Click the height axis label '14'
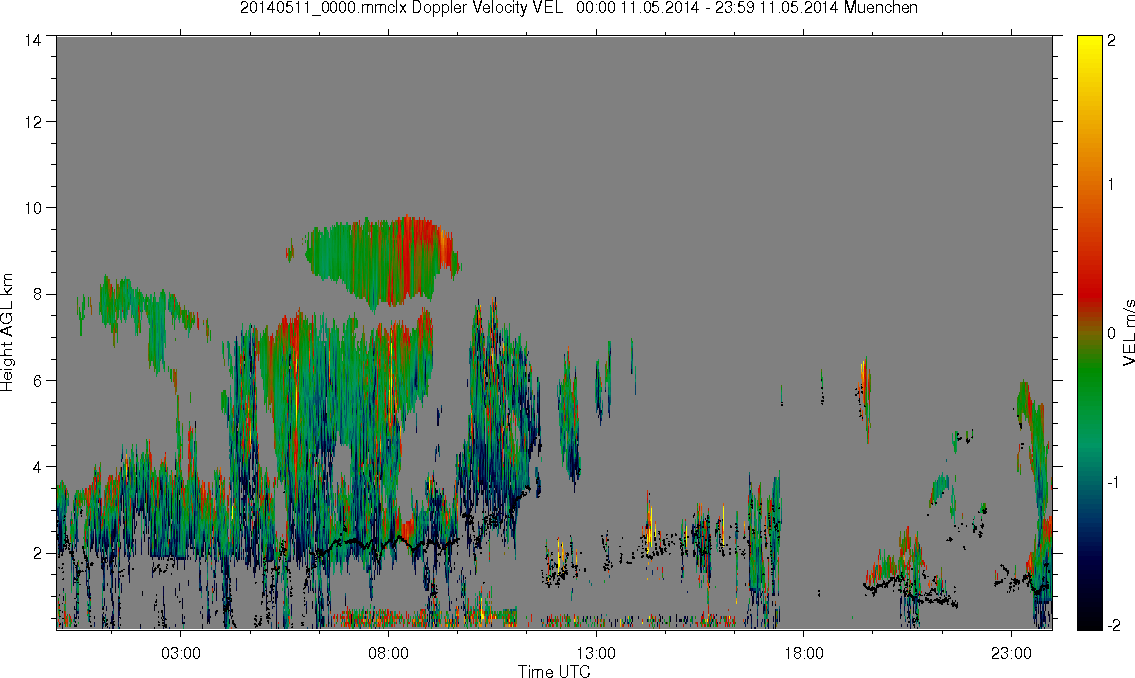1135x678 pixels. 32,41
